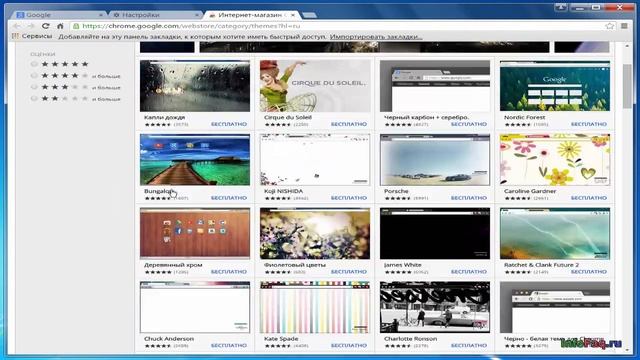The width and height of the screenshot is (640, 360).
Task: Close the Google tab
Action: [x=101, y=15]
